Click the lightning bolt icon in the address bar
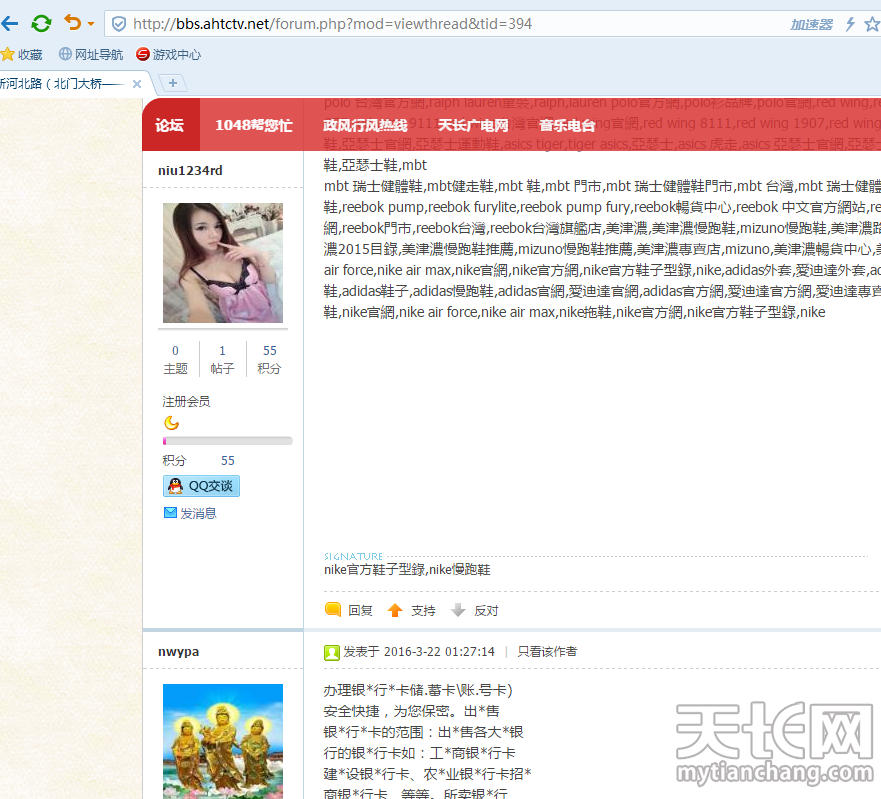The image size is (881, 799). [850, 24]
